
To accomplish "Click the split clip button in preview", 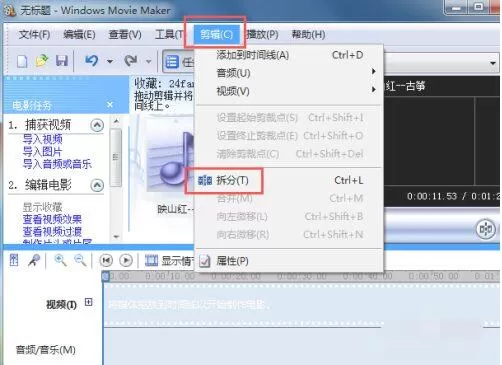I will pos(485,229).
